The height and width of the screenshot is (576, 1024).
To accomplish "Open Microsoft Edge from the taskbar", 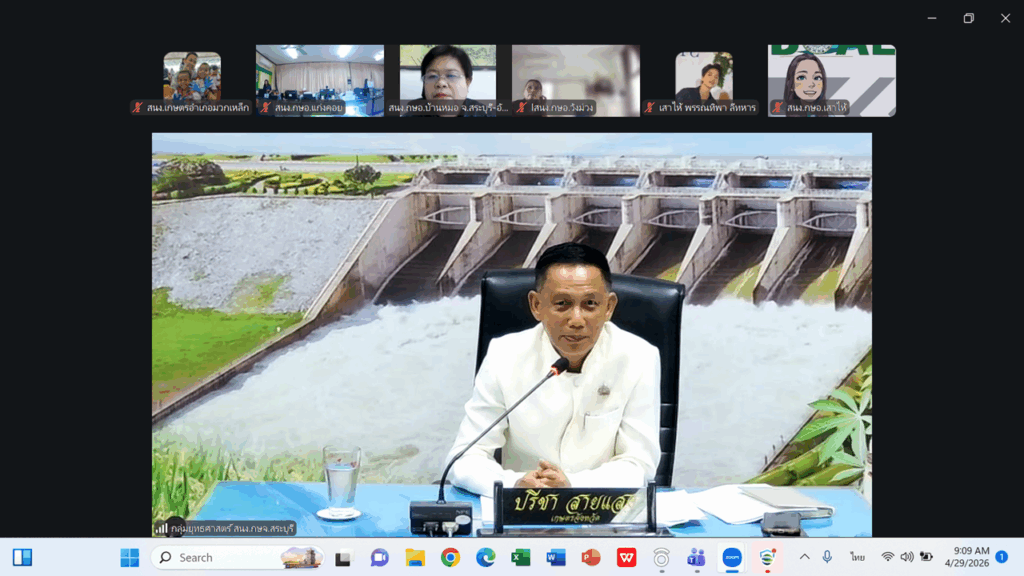I will 485,558.
